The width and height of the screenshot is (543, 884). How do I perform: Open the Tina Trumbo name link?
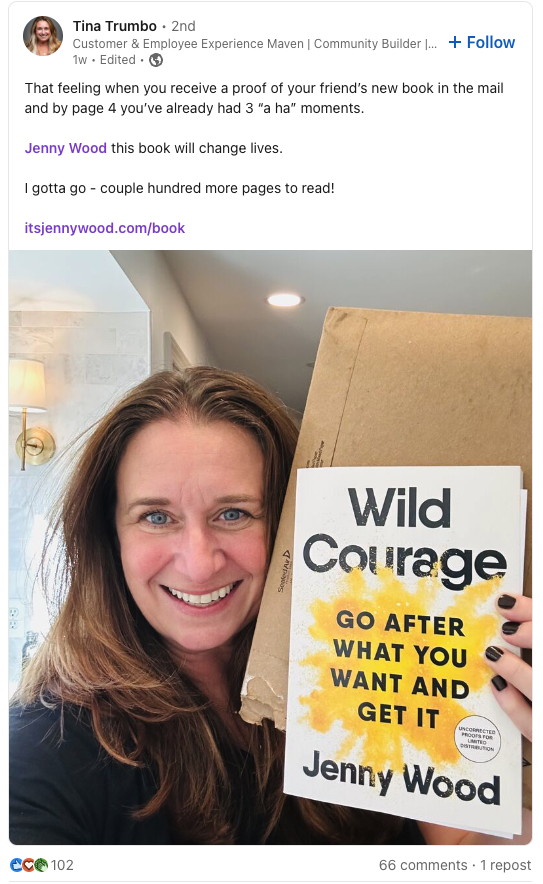114,26
